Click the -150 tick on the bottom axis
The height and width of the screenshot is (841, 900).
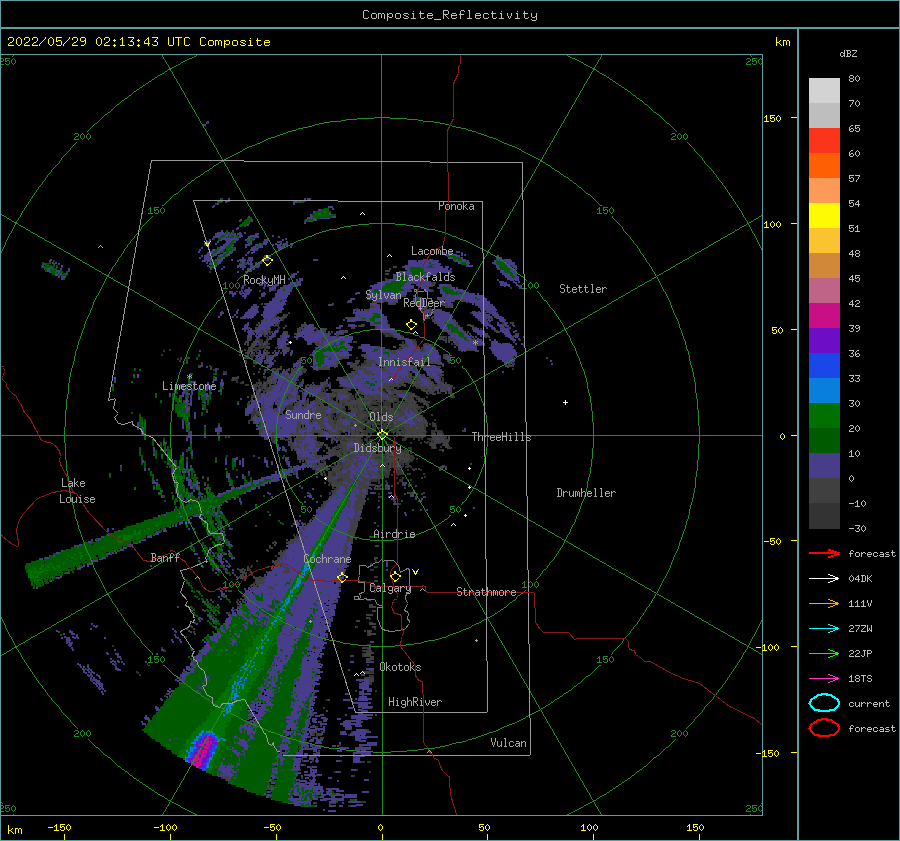[59, 828]
